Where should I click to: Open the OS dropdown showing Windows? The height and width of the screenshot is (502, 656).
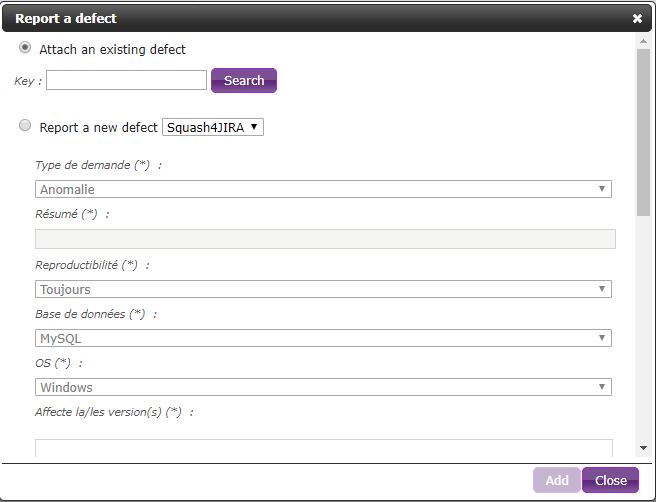pos(322,387)
